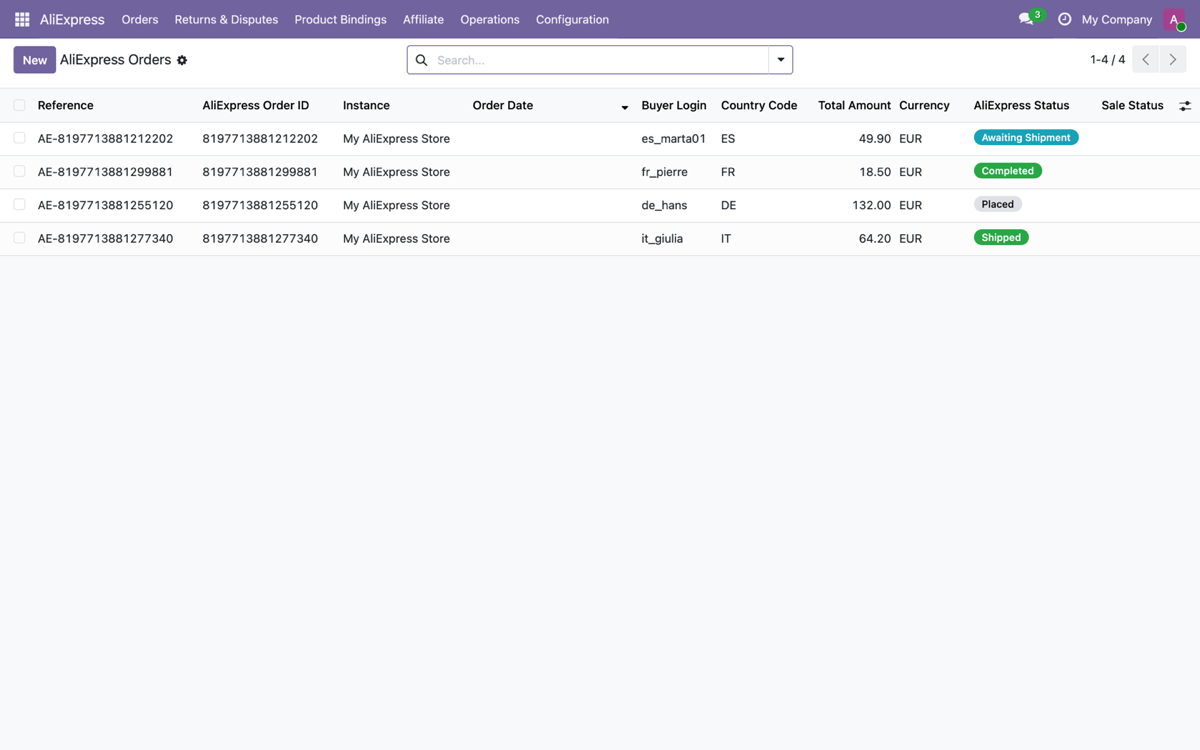Click the Shipped status badge
Image resolution: width=1200 pixels, height=750 pixels.
coord(1001,238)
